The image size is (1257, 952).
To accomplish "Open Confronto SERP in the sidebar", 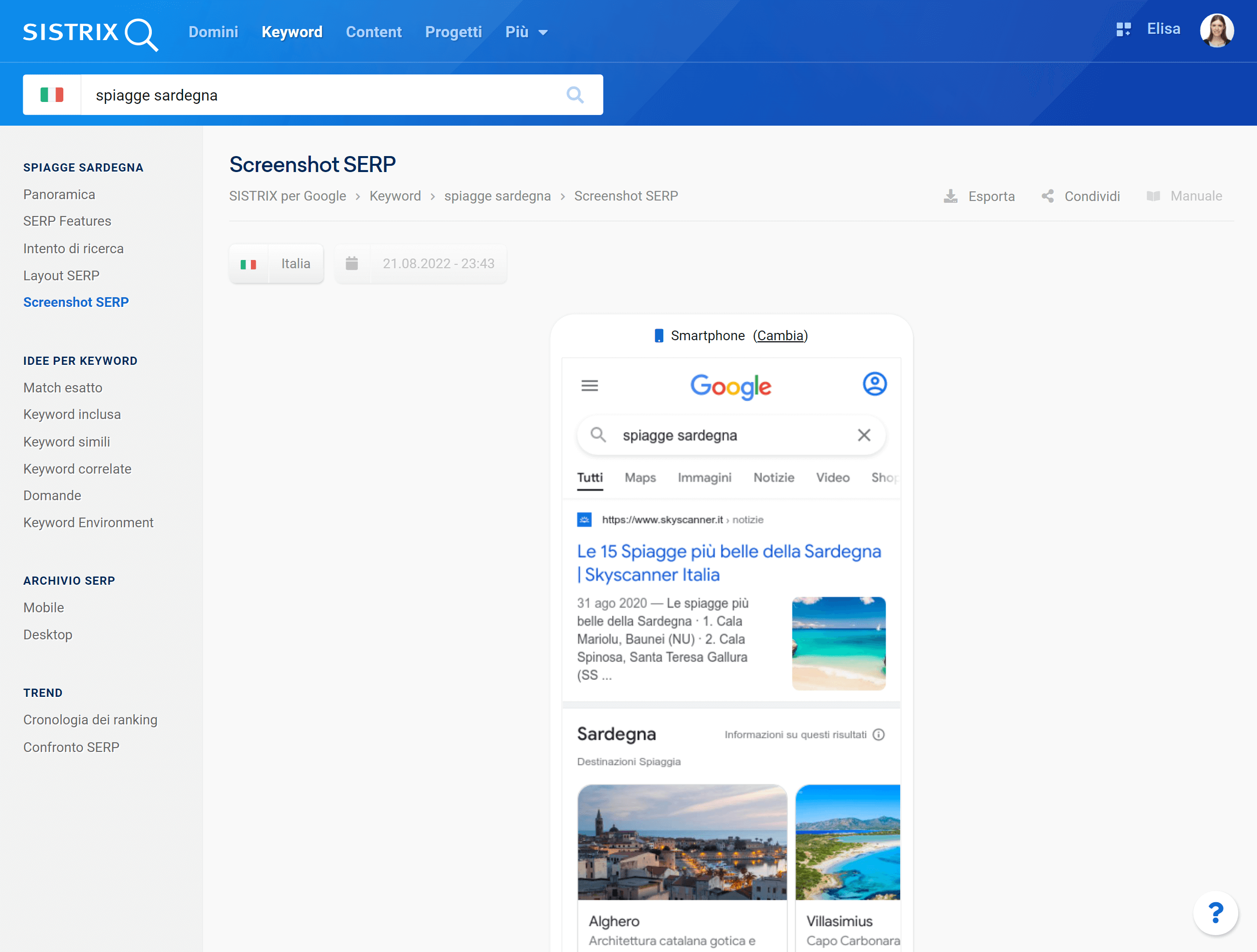I will [x=72, y=748].
